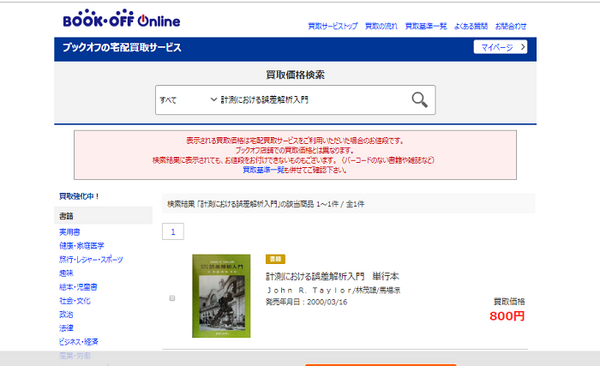This screenshot has height=366, width=600.
Task: Click the green book cover thumbnail
Action: [221, 296]
